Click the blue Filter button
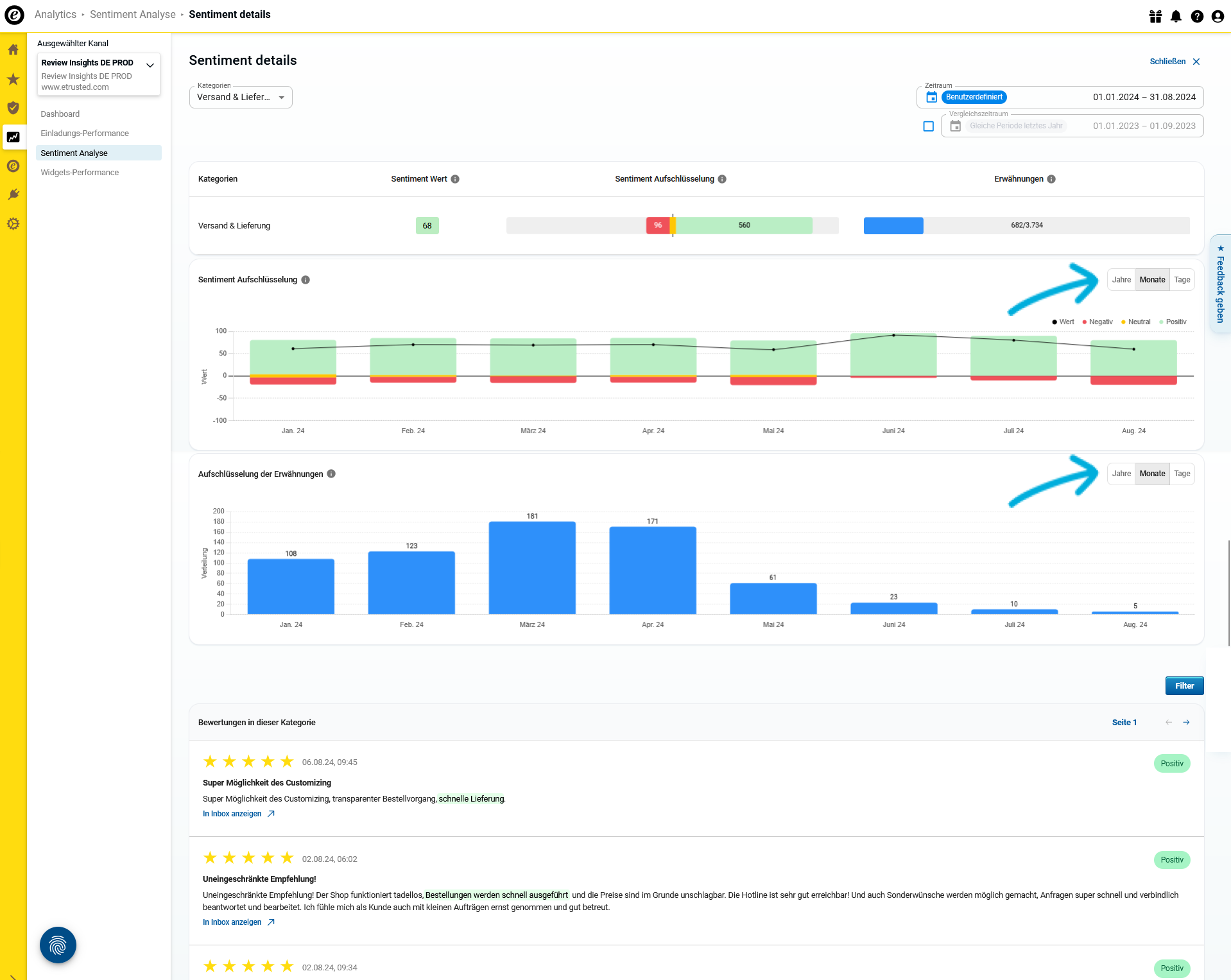This screenshot has width=1231, height=980. pyautogui.click(x=1184, y=686)
